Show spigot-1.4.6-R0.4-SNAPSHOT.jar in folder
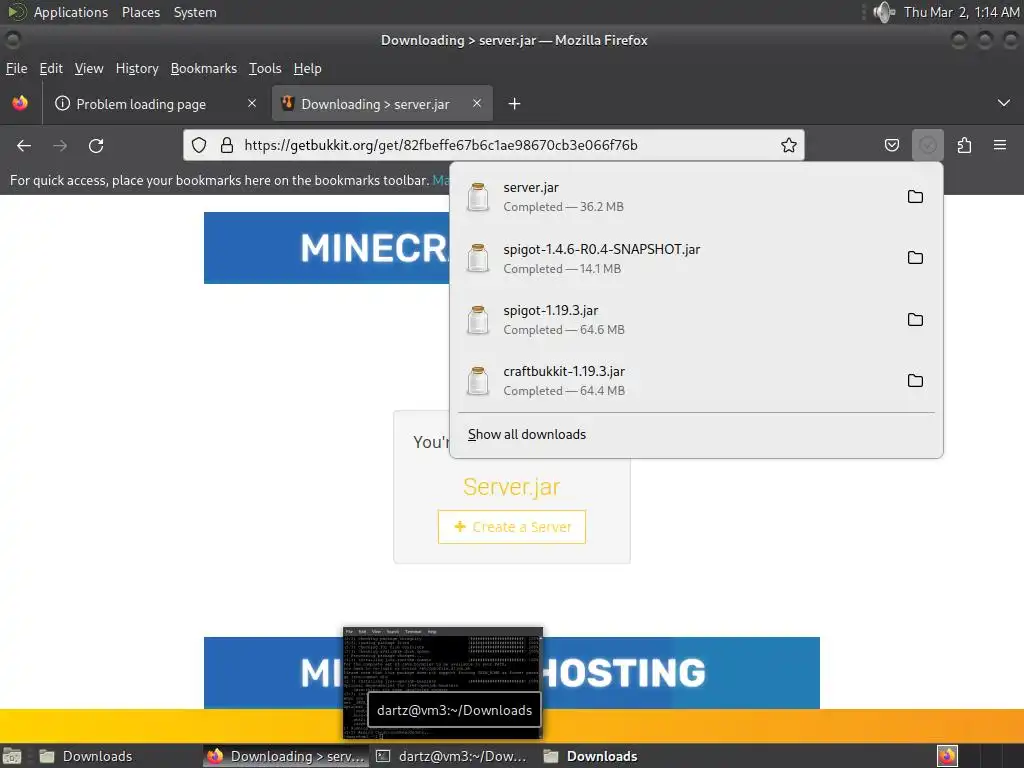 (x=915, y=258)
